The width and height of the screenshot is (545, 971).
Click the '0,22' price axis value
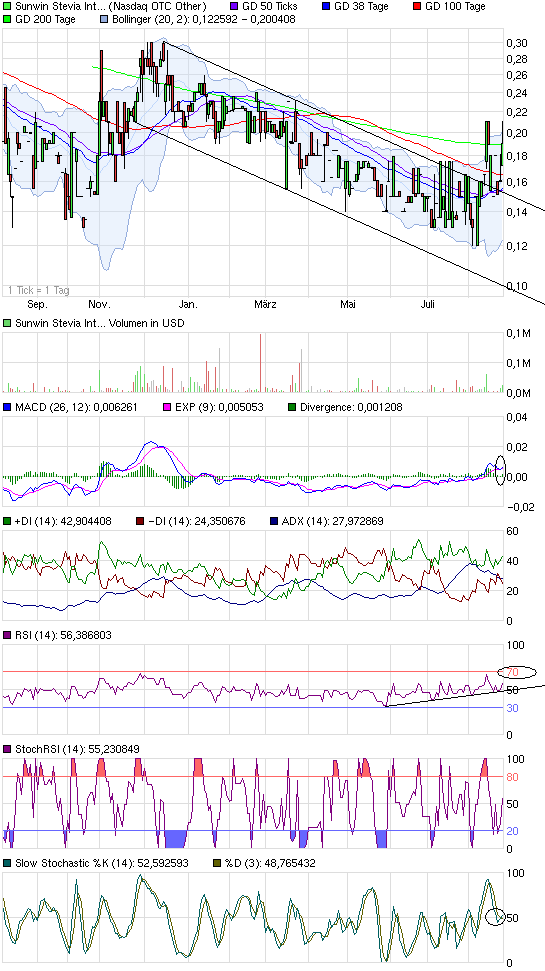(x=518, y=112)
